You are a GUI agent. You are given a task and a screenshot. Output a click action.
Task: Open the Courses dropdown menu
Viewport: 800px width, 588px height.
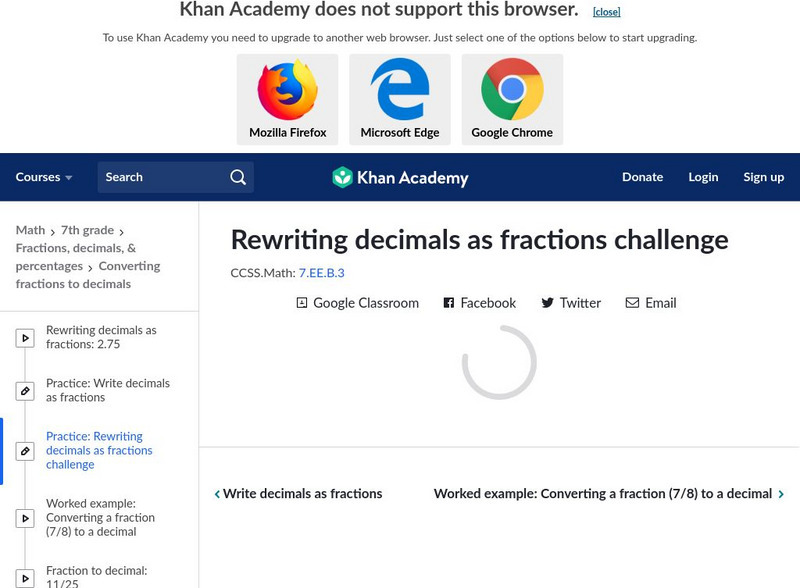pyautogui.click(x=44, y=177)
